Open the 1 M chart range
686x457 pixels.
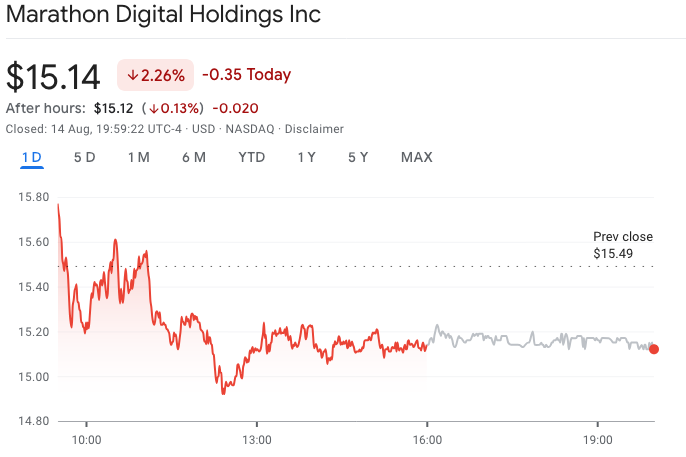139,157
